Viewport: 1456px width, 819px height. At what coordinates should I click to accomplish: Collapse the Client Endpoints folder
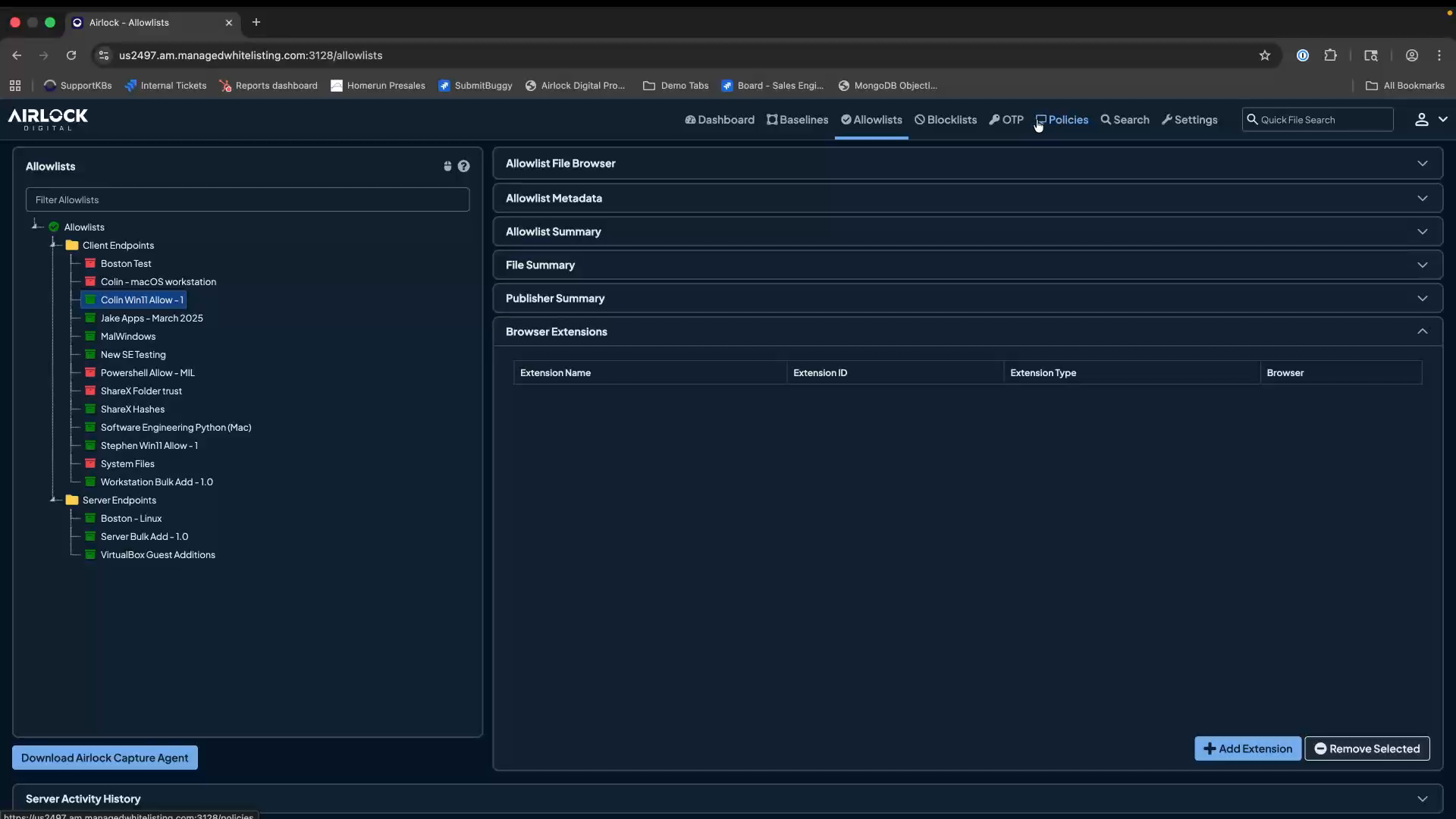[54, 245]
